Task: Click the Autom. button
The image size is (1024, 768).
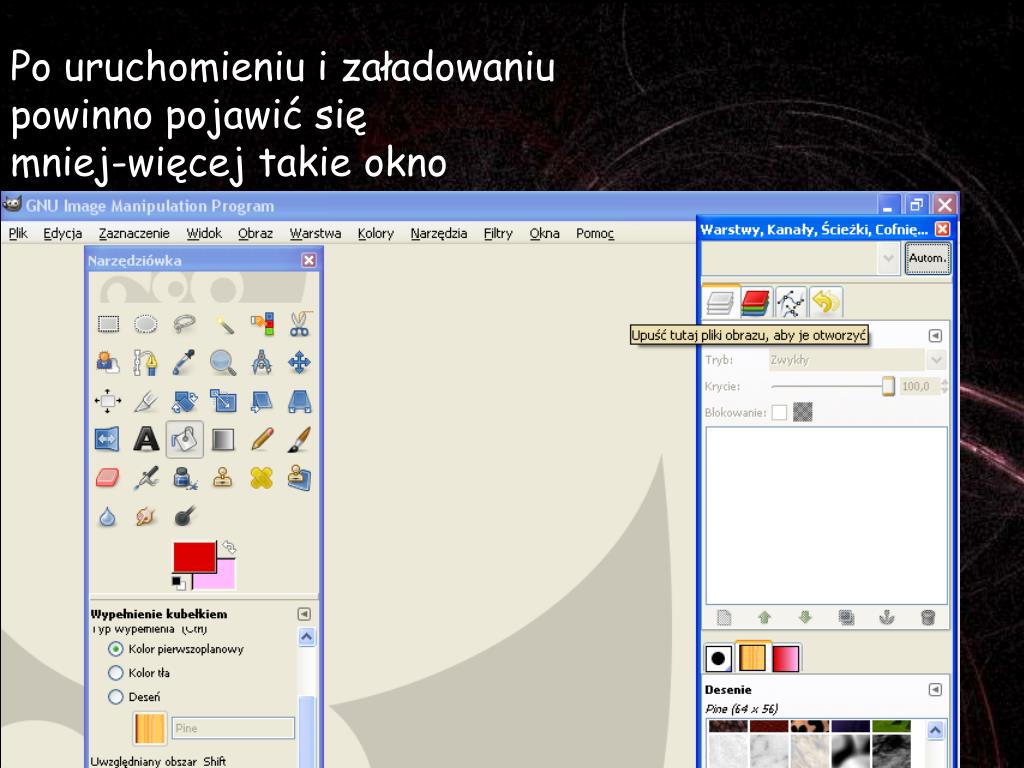Action: click(x=927, y=258)
